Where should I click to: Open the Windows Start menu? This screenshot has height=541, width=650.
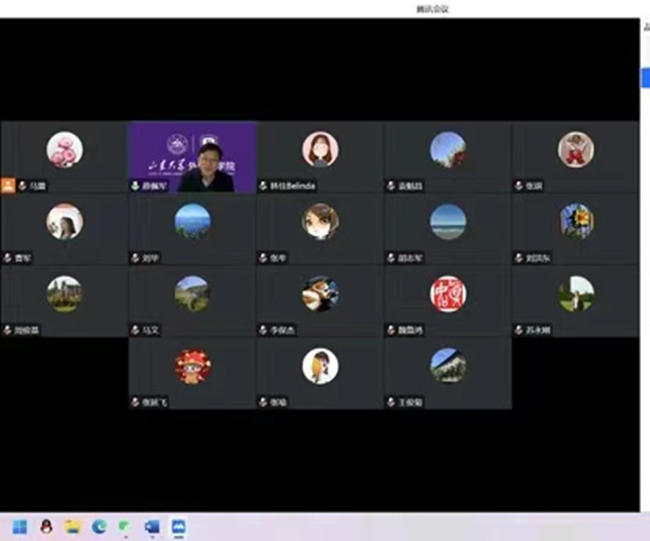19,526
